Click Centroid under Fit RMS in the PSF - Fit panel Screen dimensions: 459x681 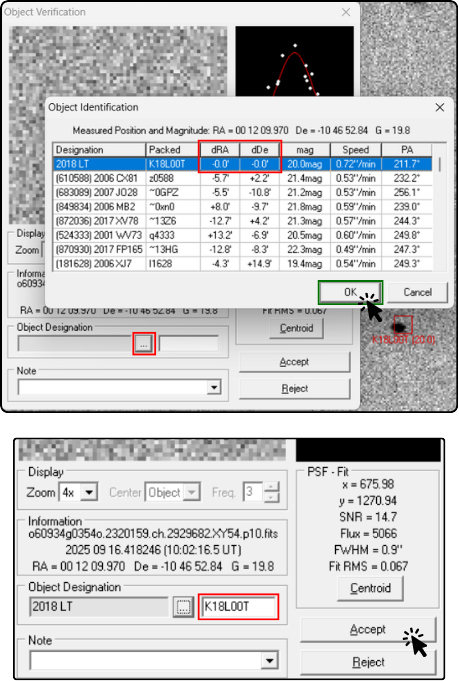pyautogui.click(x=370, y=588)
